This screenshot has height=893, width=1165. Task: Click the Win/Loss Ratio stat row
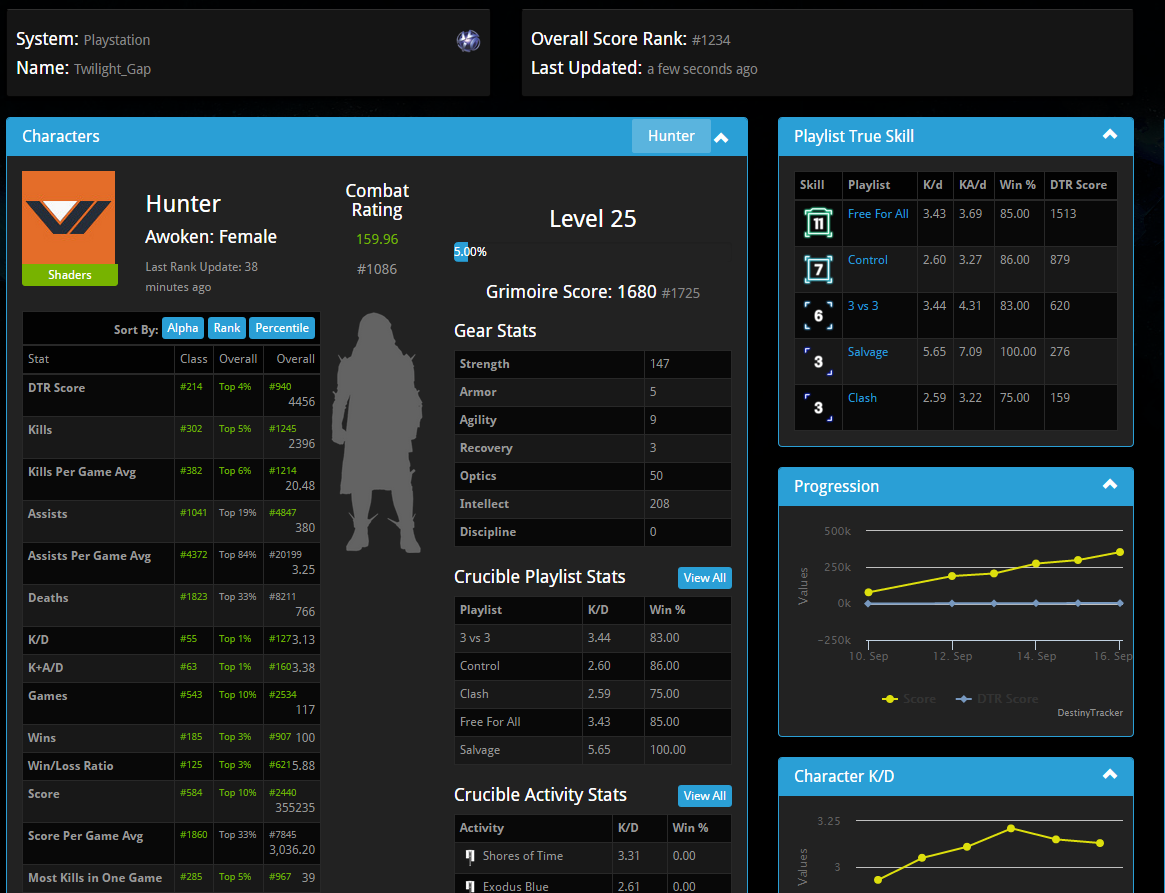pyautogui.click(x=171, y=765)
